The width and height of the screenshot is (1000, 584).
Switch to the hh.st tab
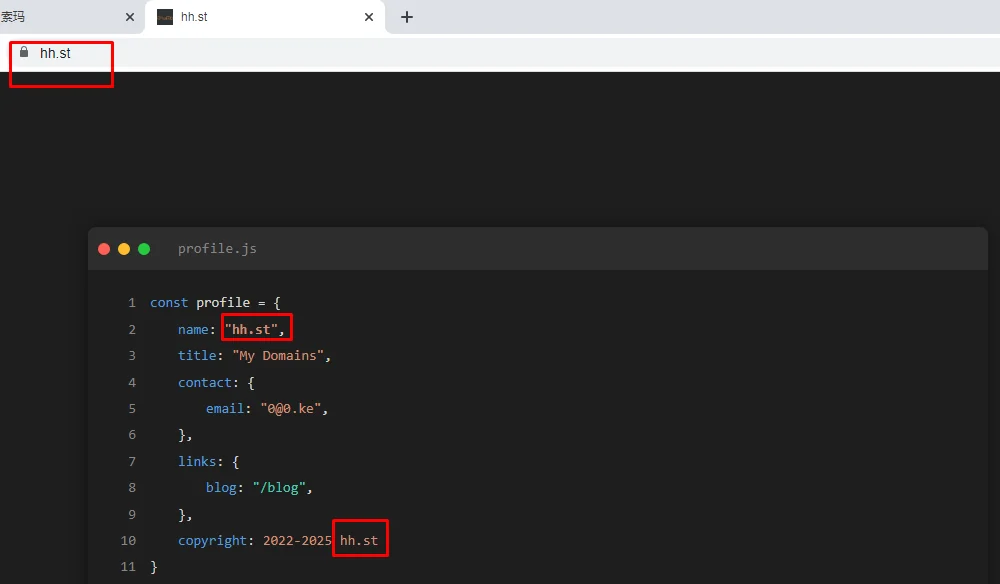click(x=265, y=17)
